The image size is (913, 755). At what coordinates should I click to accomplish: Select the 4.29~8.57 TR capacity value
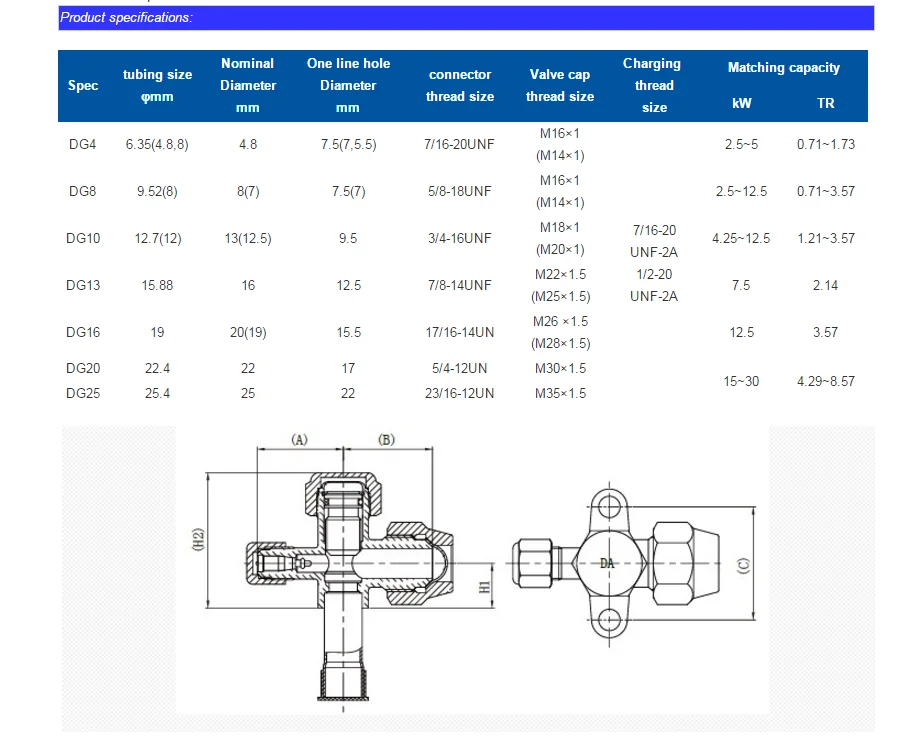pyautogui.click(x=825, y=381)
